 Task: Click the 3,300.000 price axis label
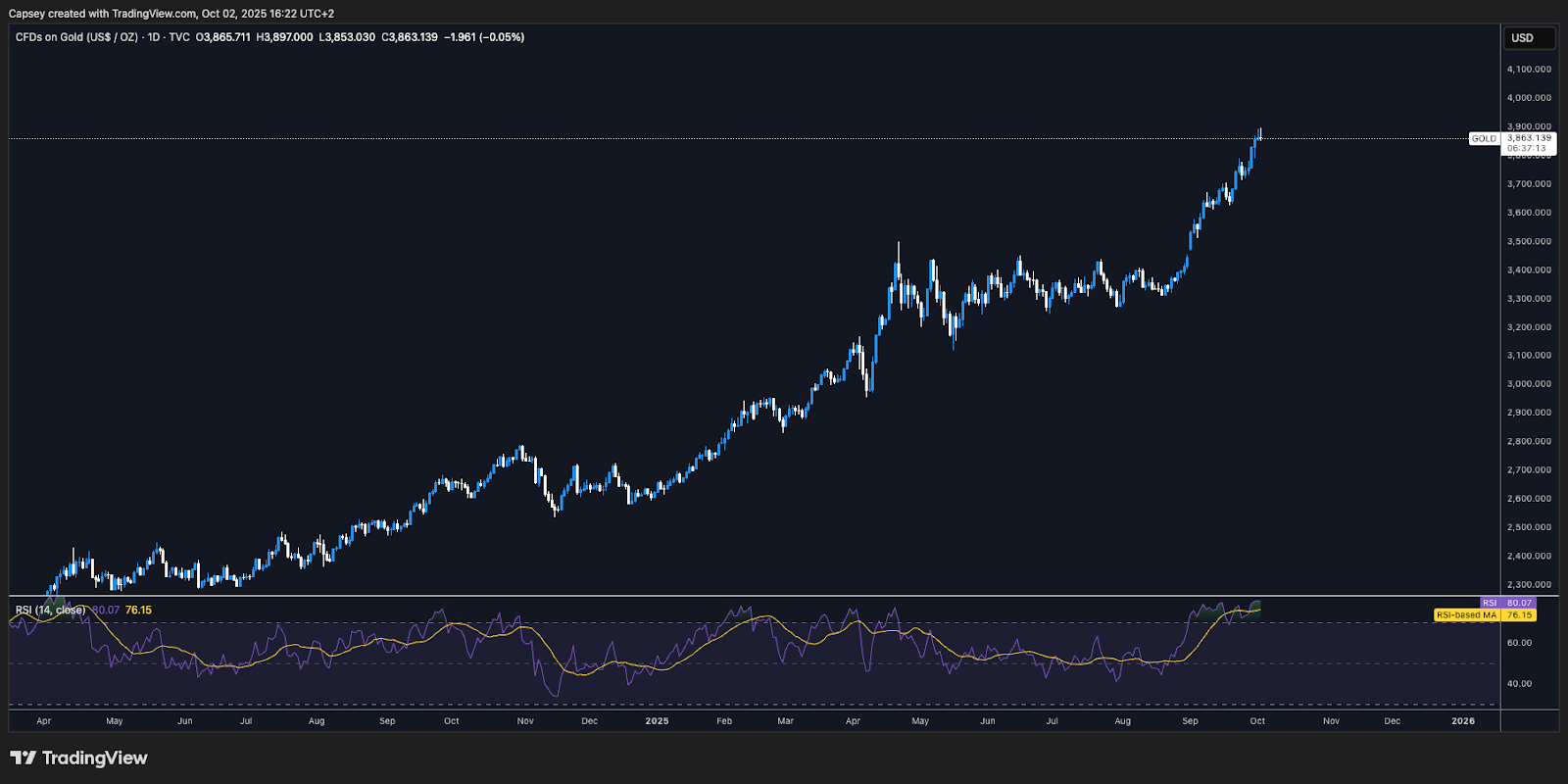1529,298
